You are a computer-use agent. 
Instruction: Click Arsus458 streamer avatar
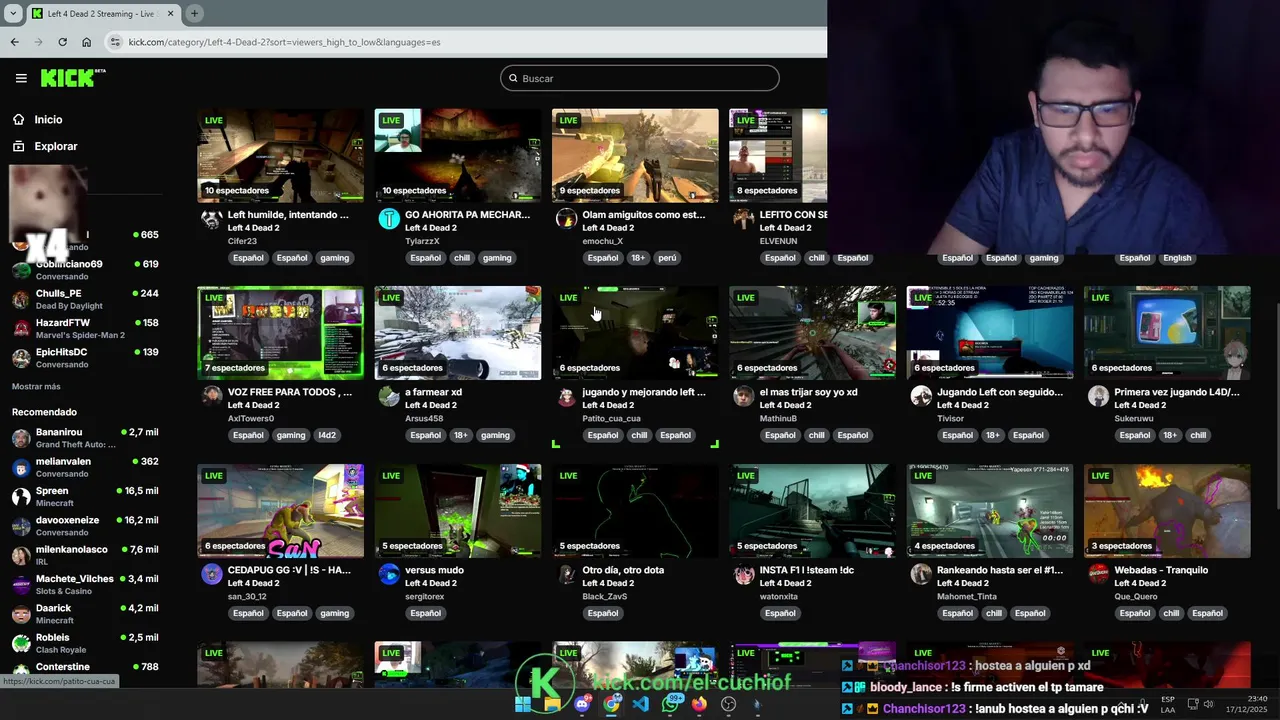(x=389, y=396)
